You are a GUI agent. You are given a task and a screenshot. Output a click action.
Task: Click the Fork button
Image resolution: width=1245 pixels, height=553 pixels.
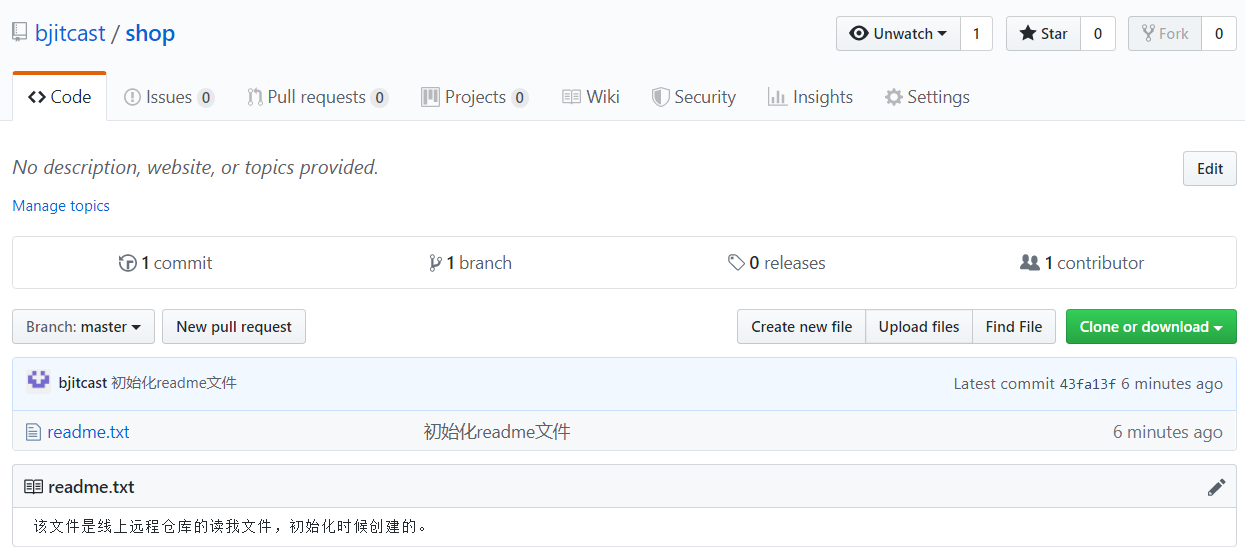[1165, 33]
